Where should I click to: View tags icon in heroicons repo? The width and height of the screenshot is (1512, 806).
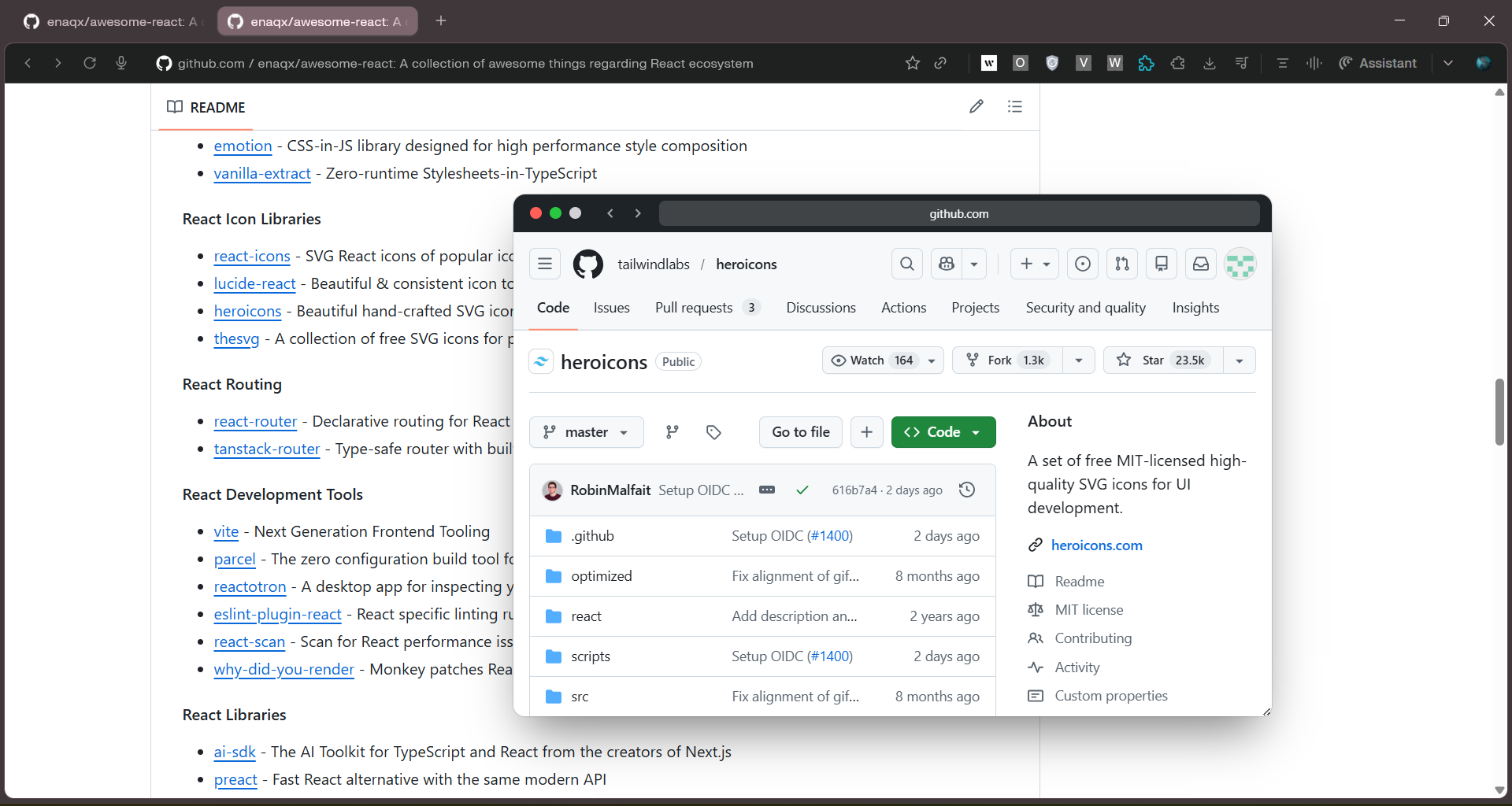(x=713, y=432)
